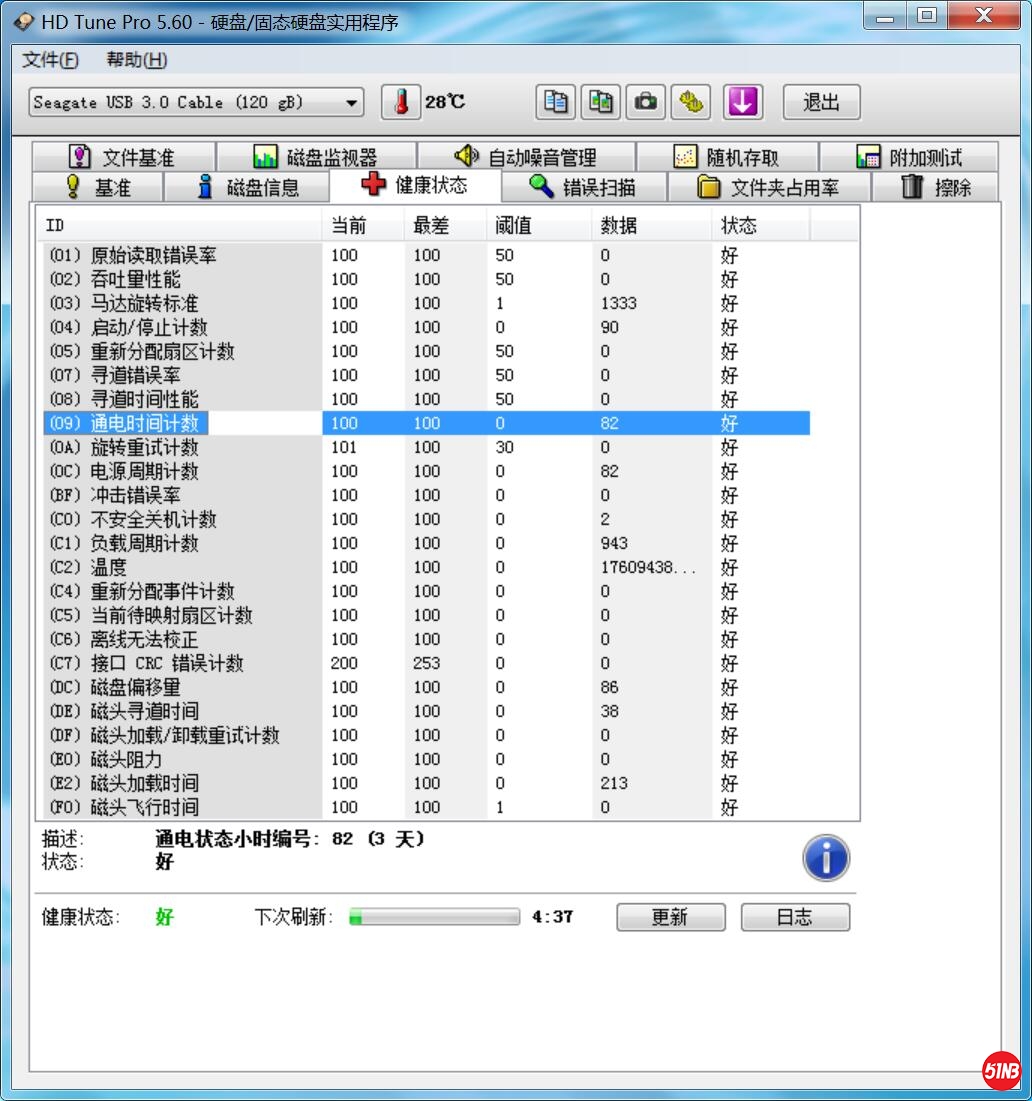Screen dimensions: 1032x1101
Task: Click the copy screenshot to clipboard icon
Action: [x=601, y=102]
